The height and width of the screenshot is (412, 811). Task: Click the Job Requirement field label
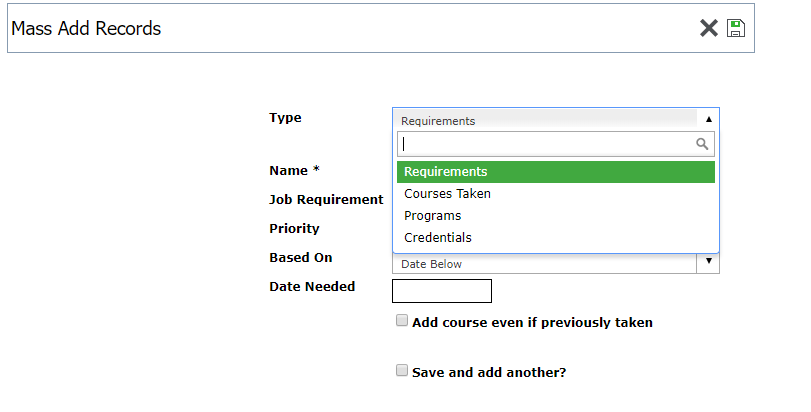326,200
